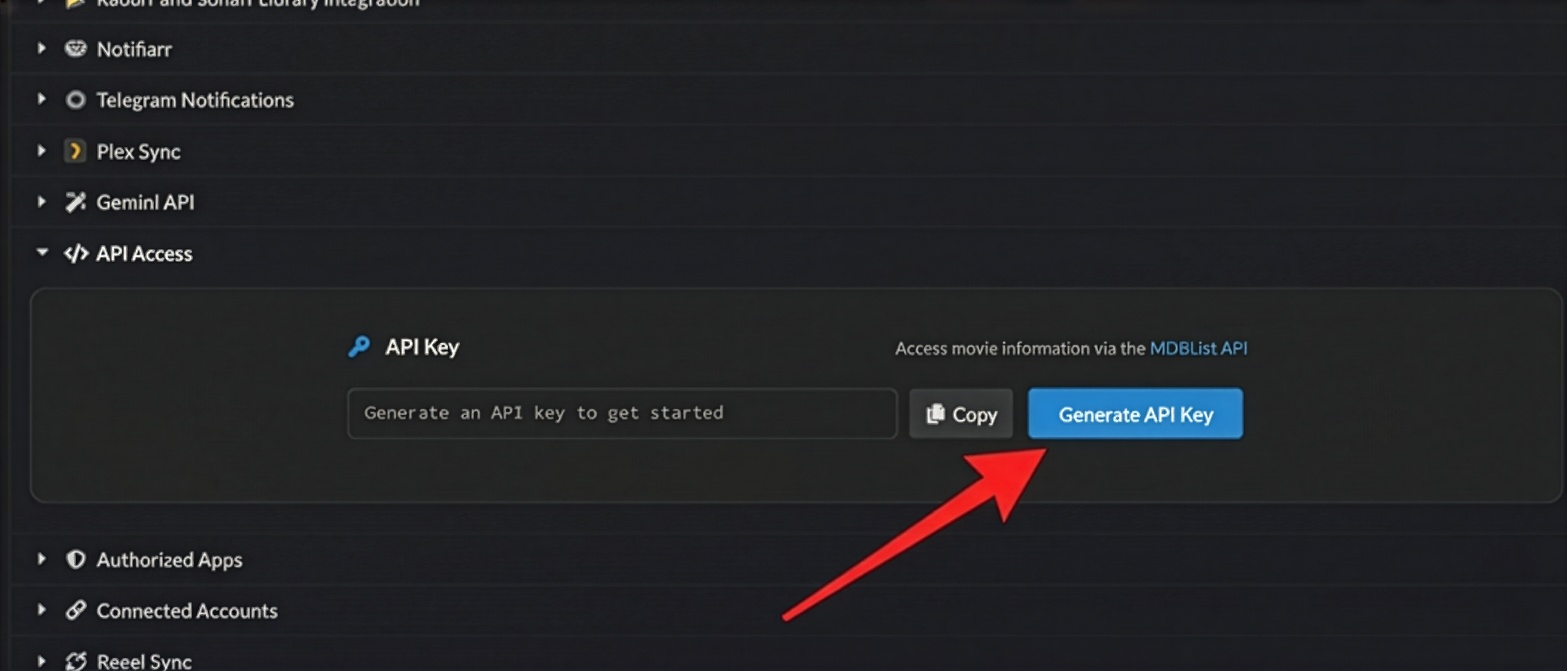1567x671 pixels.
Task: Focus the API key text field
Action: pos(622,413)
